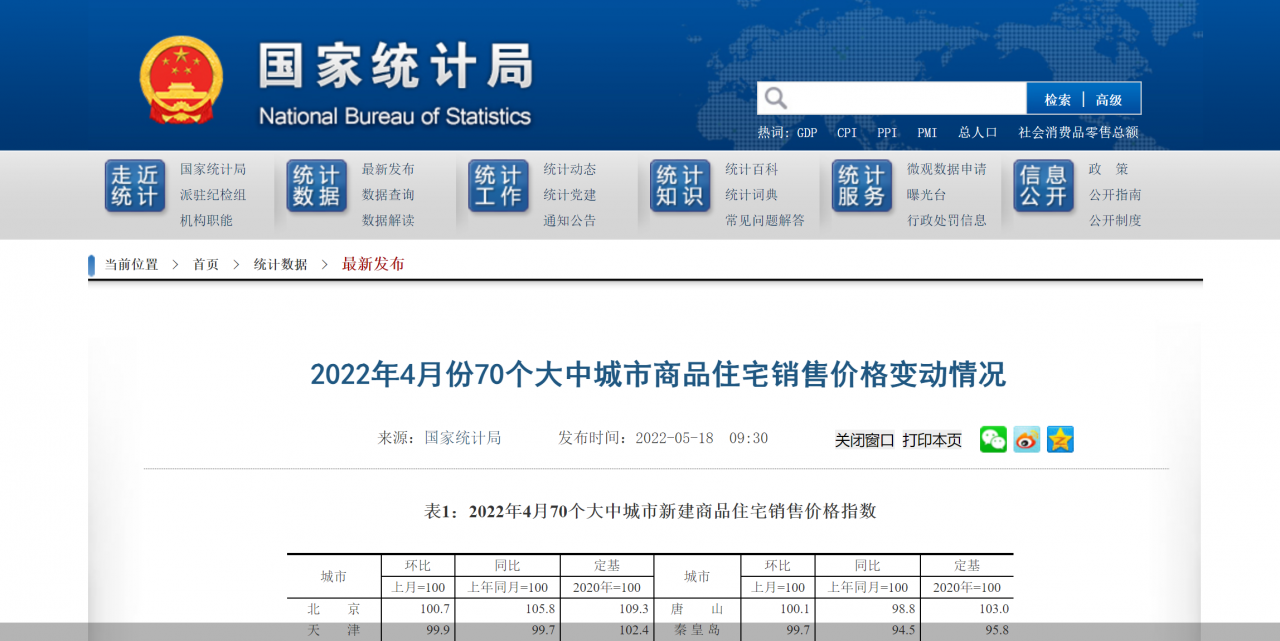Open the 统计工作 blue tile

[x=499, y=186]
